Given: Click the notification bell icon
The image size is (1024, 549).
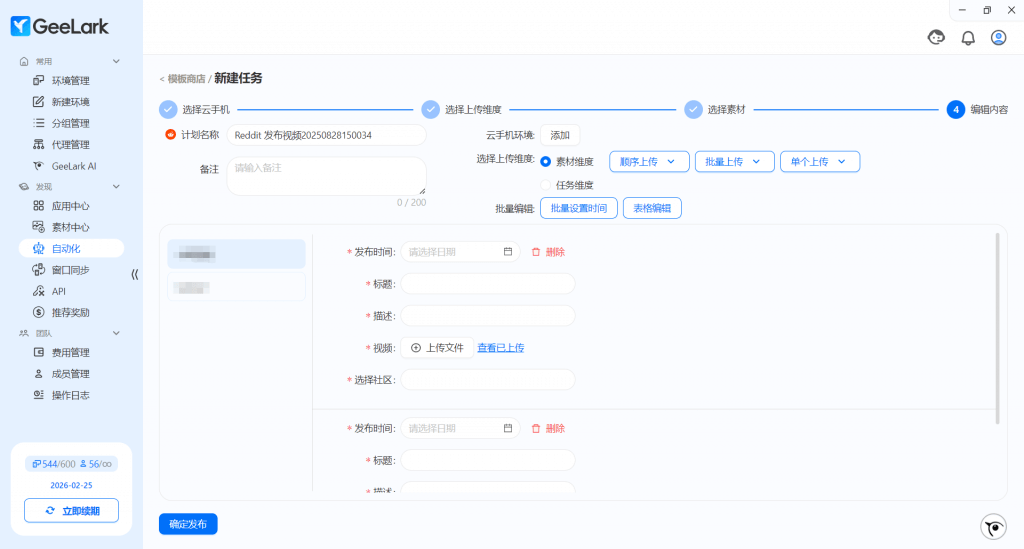Looking at the screenshot, I should pos(967,38).
